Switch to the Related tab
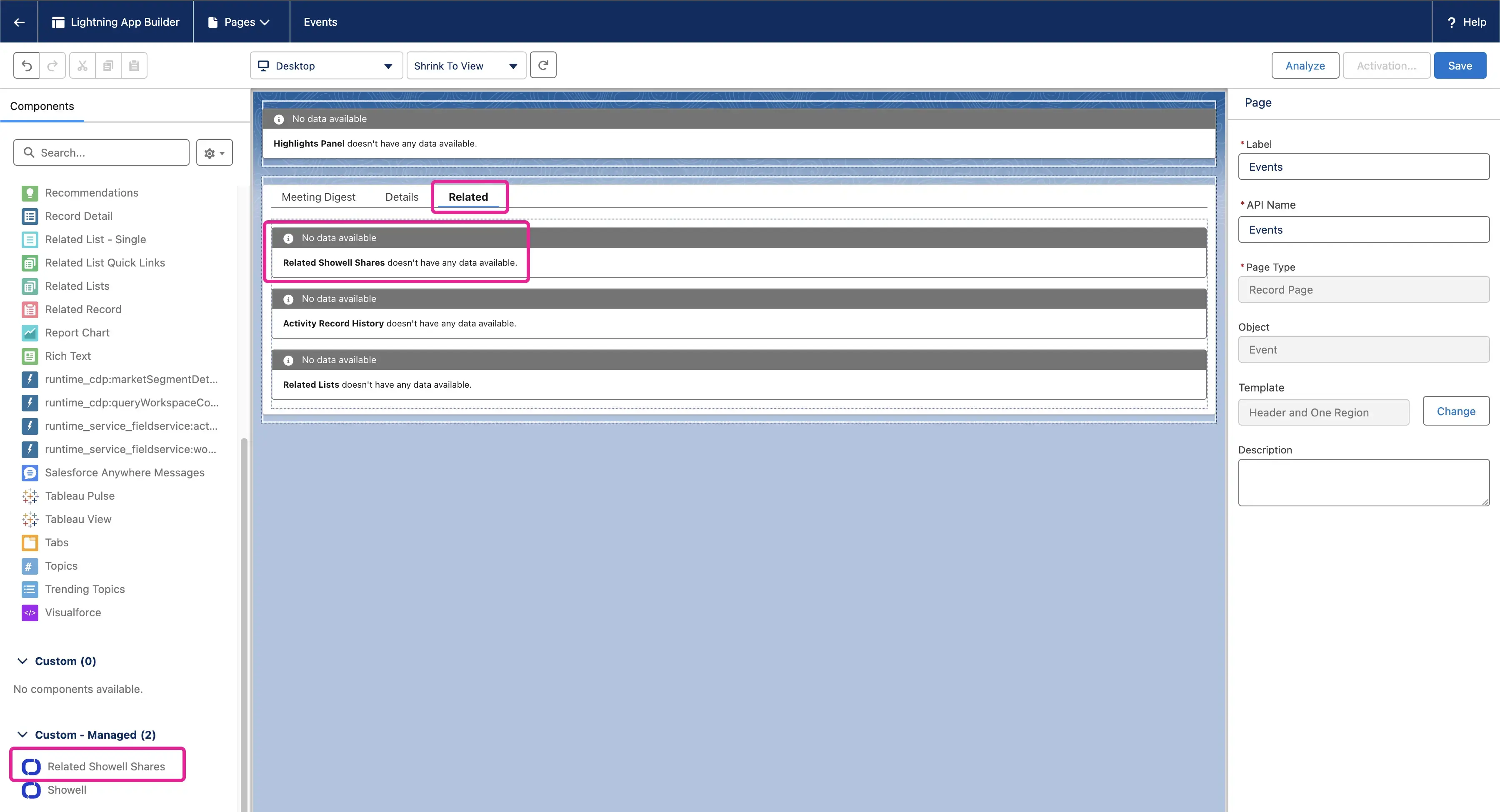Screen dimensions: 1500x812 click(x=468, y=197)
